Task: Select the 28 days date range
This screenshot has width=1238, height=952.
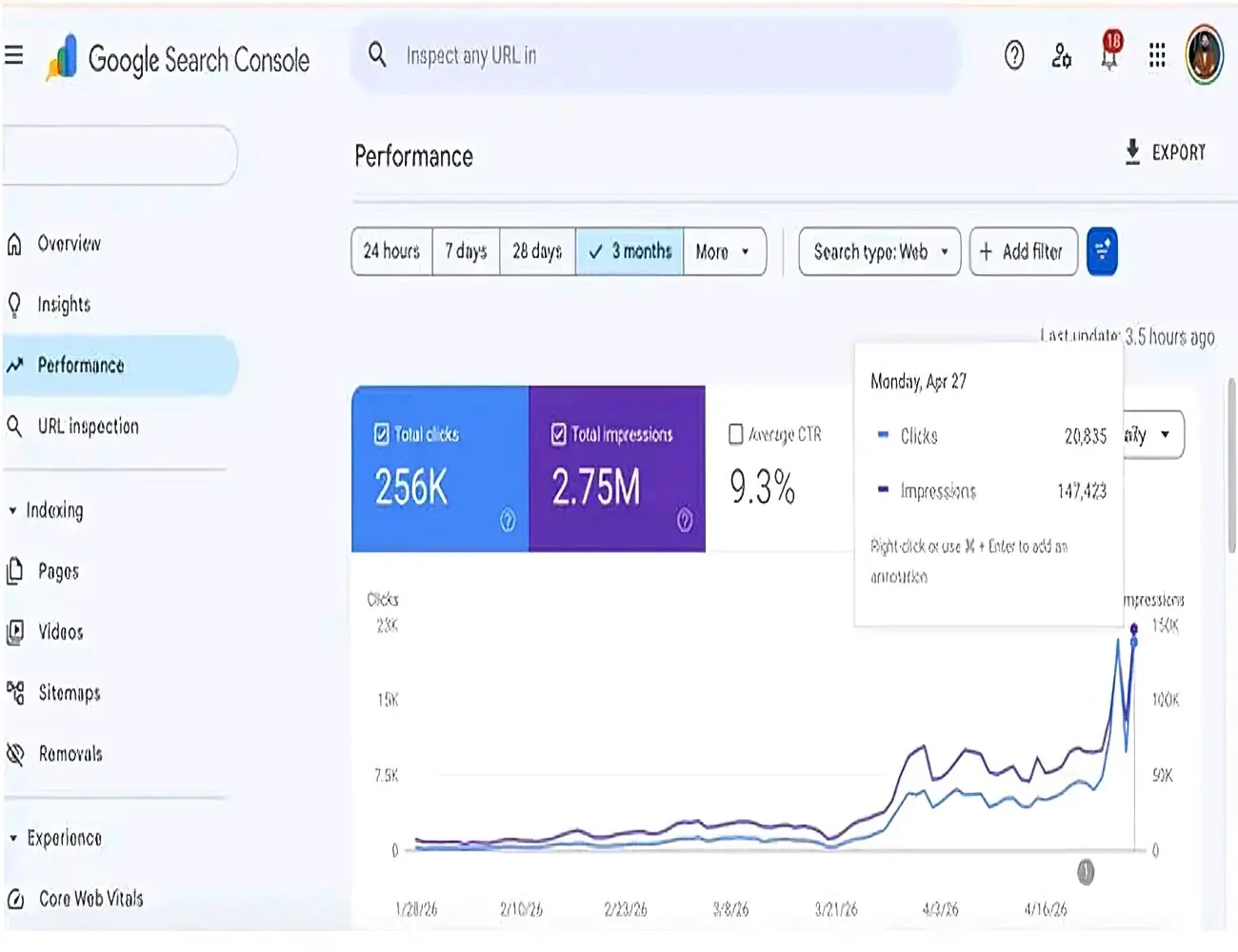Action: (x=537, y=251)
